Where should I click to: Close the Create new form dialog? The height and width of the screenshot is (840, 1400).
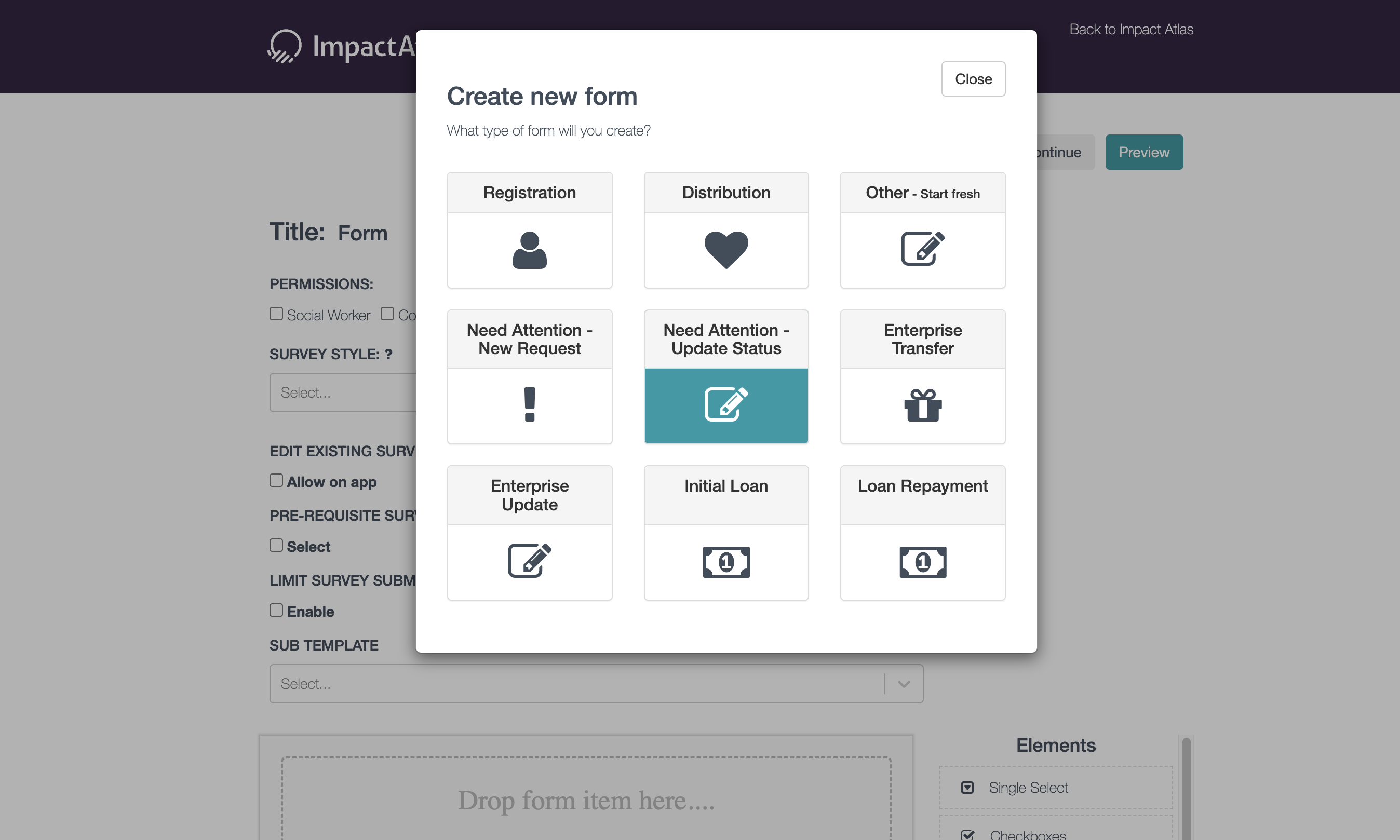973,79
